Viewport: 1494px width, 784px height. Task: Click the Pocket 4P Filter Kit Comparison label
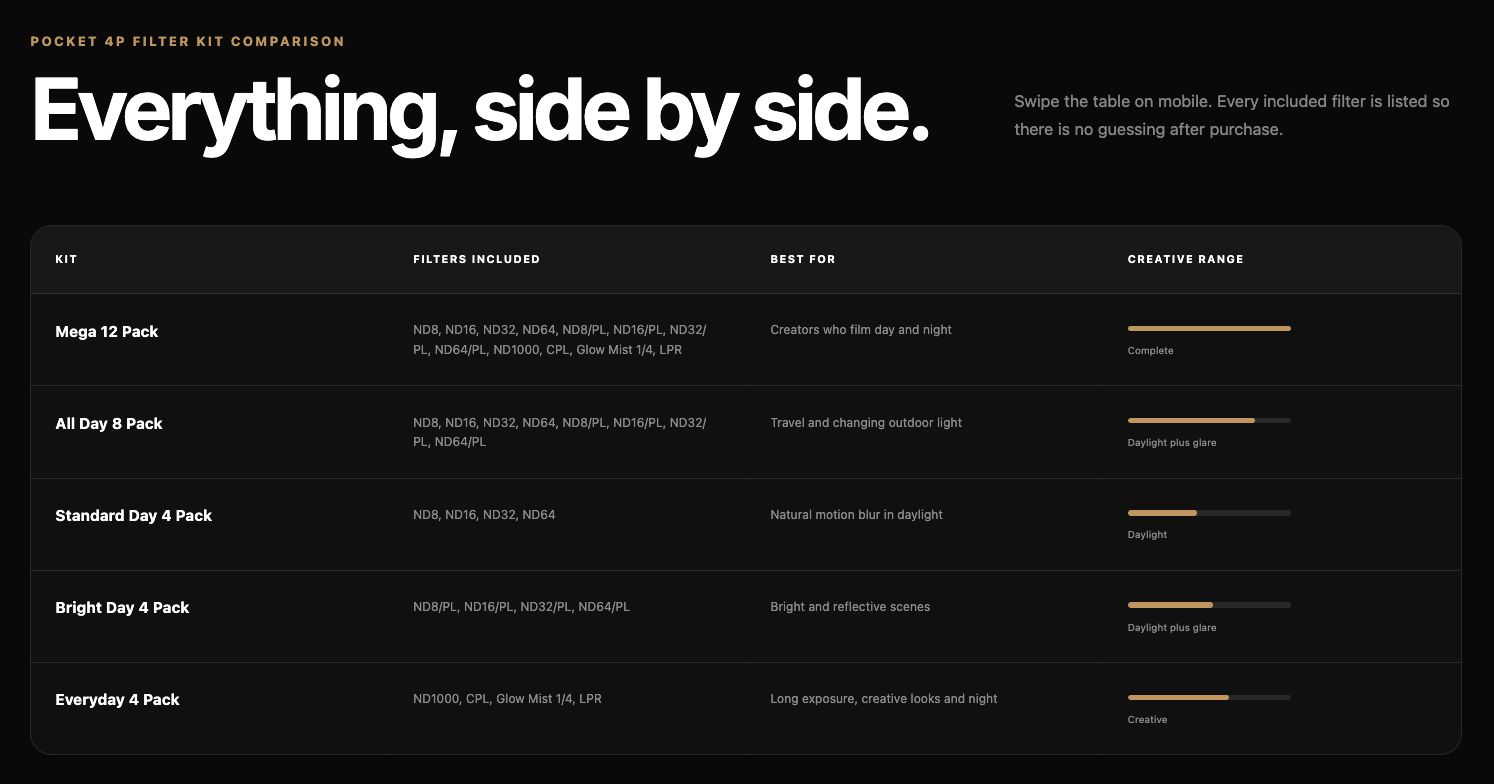pos(187,41)
